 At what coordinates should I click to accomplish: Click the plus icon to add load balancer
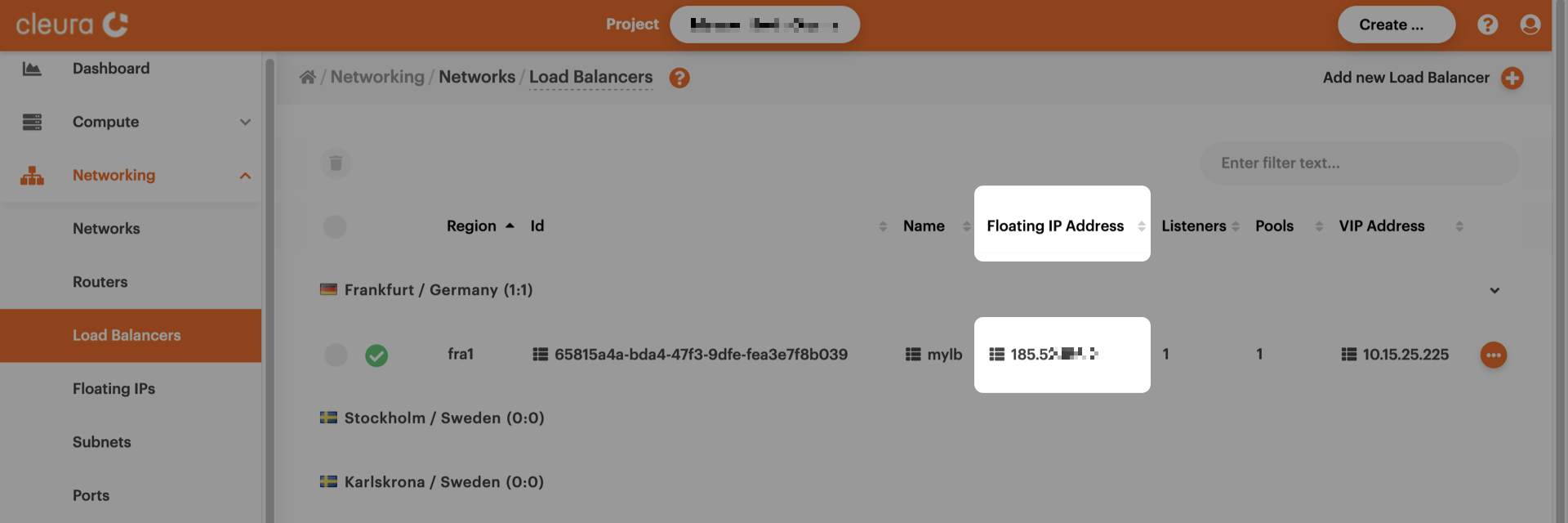pos(1512,78)
